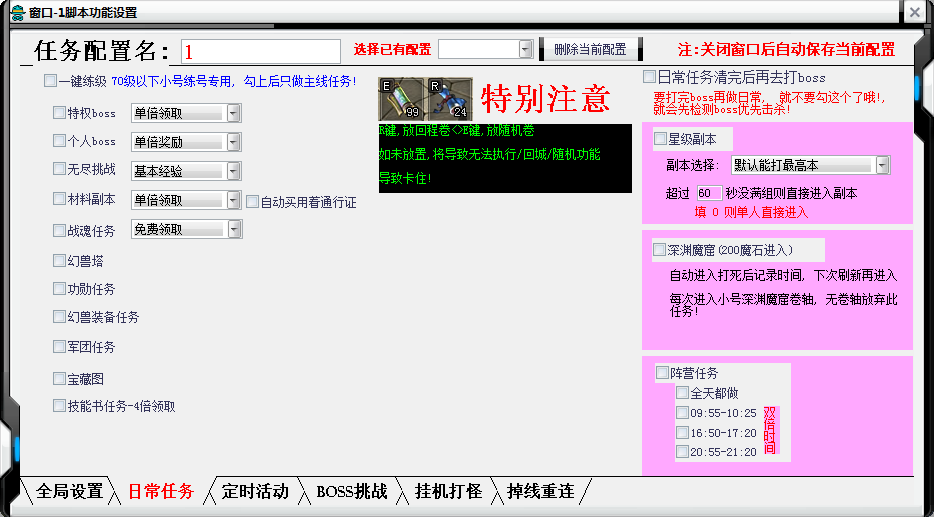The height and width of the screenshot is (517, 934).
Task: Check the 宝藏图 option
Action: point(59,378)
